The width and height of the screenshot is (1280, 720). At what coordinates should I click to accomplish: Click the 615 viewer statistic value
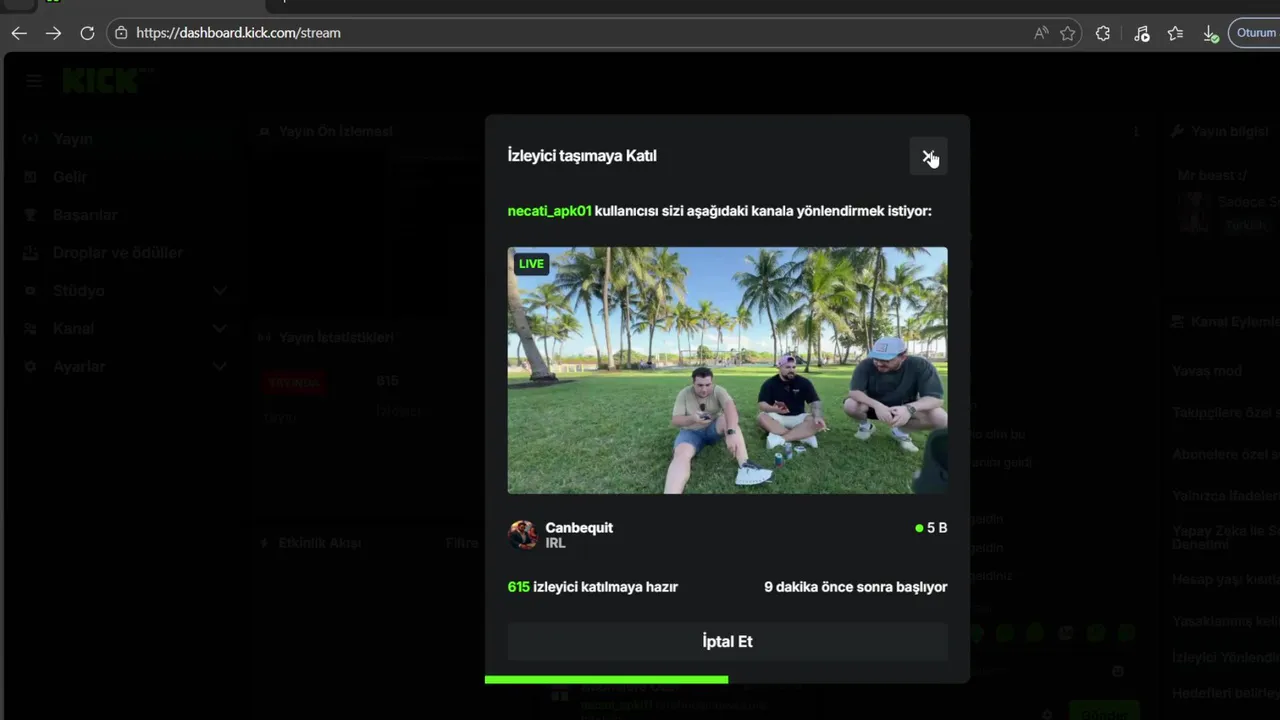[387, 381]
